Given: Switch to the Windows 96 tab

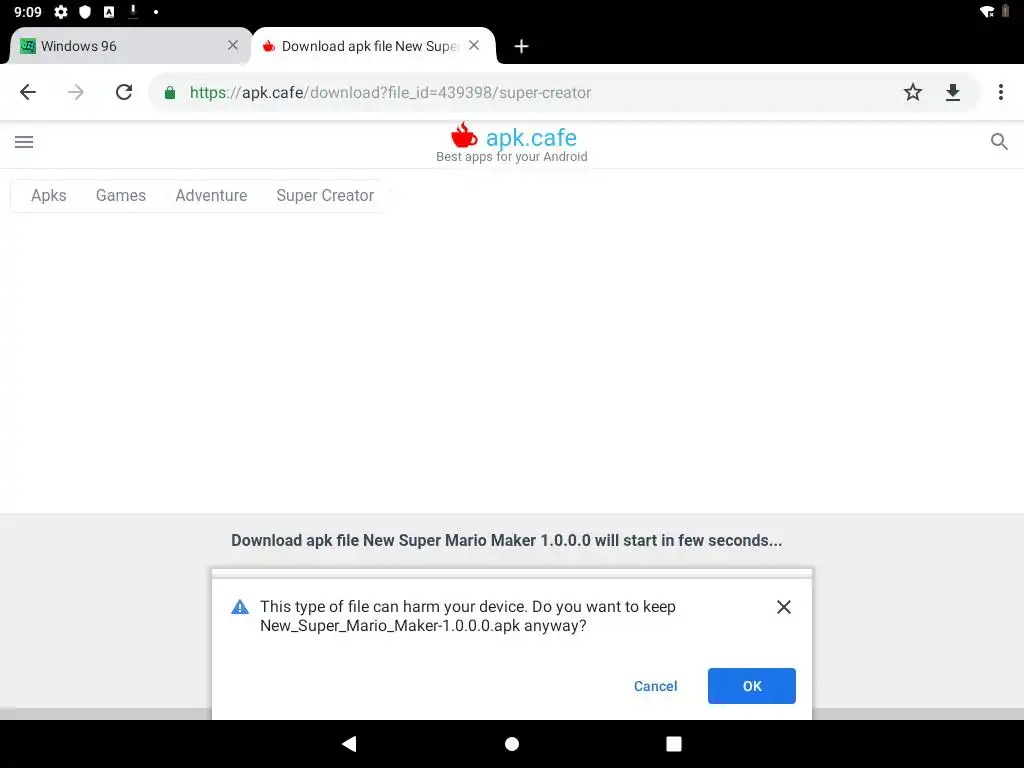Looking at the screenshot, I should pos(124,46).
